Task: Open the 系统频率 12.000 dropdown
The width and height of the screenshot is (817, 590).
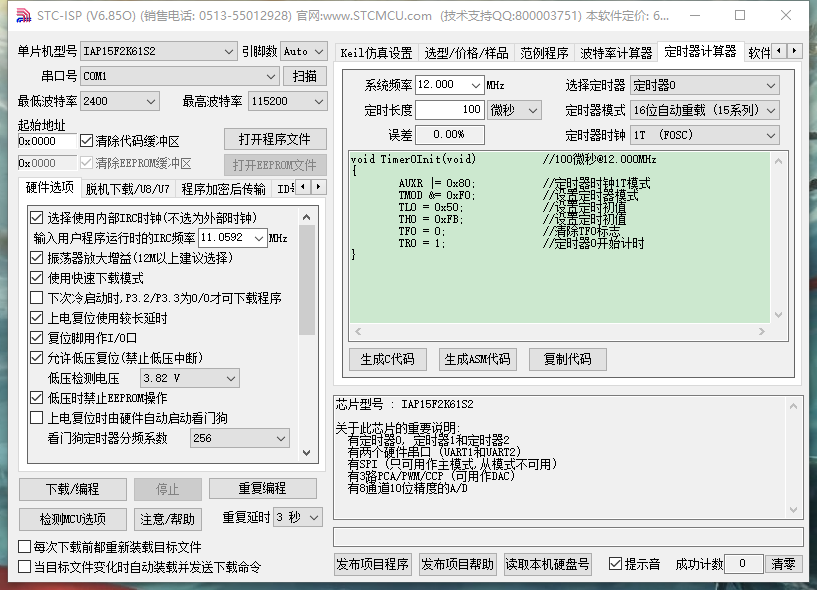Action: (450, 84)
